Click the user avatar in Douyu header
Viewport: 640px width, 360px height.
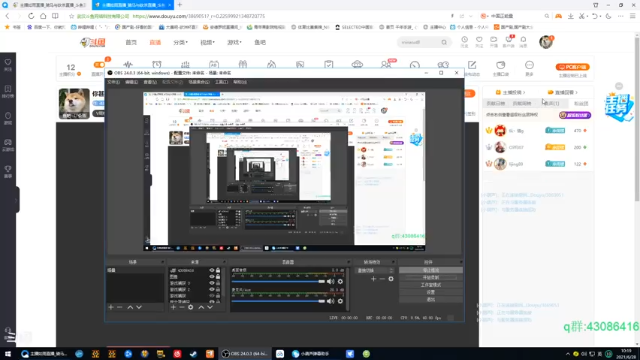546,42
